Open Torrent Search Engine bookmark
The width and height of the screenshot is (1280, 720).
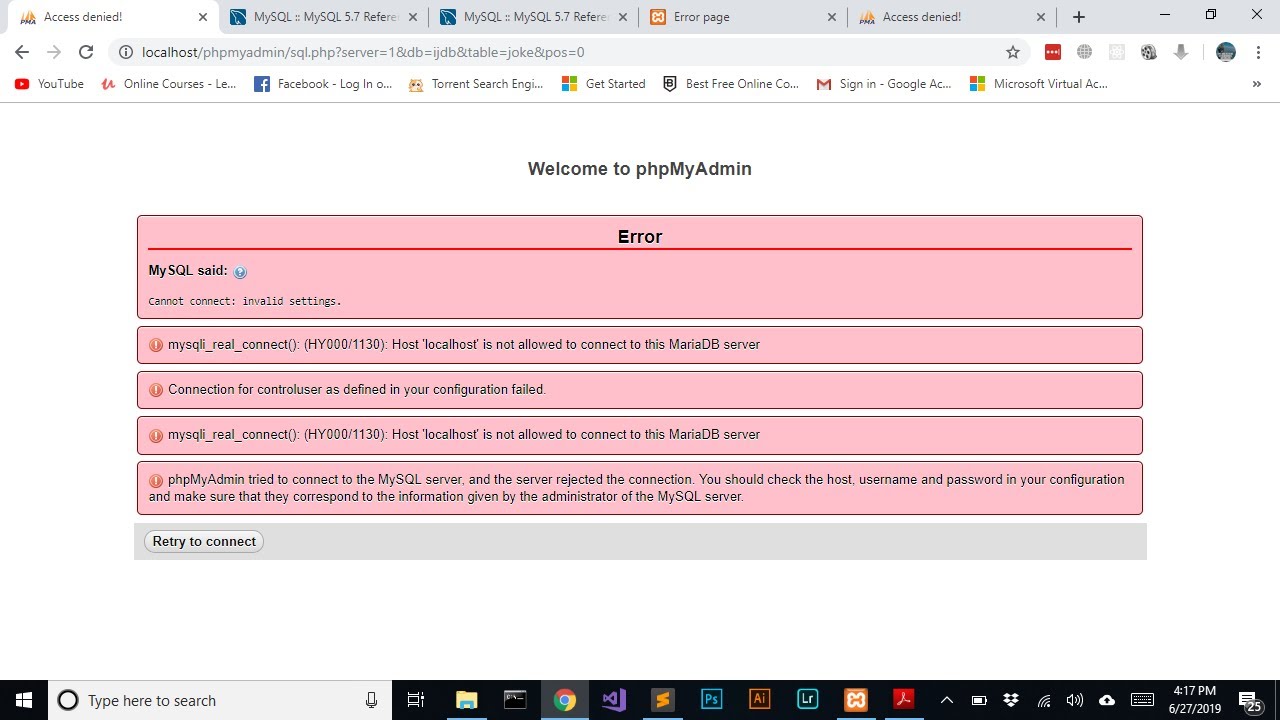click(476, 84)
